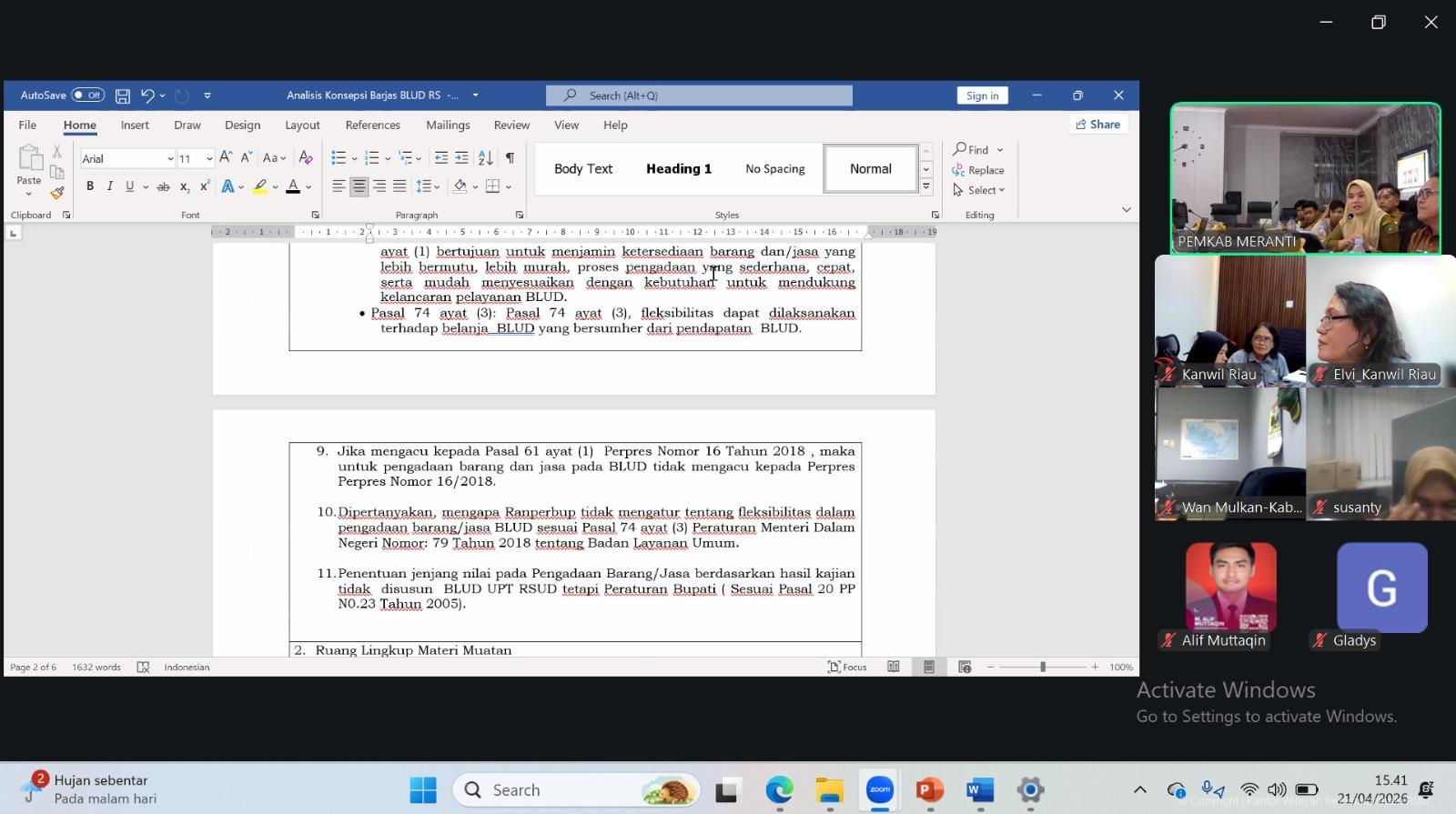Viewport: 1456px width, 814px height.
Task: Click the Share button
Action: (x=1097, y=125)
